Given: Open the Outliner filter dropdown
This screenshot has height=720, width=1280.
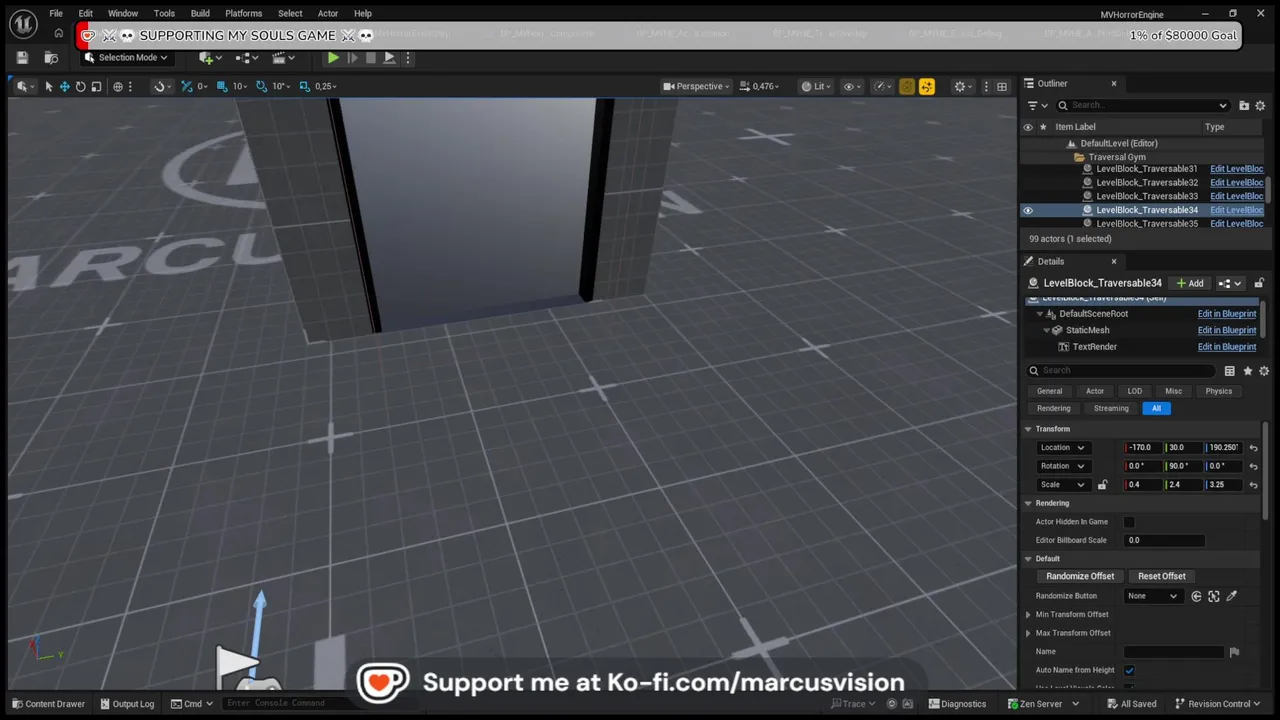Looking at the screenshot, I should click(1037, 105).
